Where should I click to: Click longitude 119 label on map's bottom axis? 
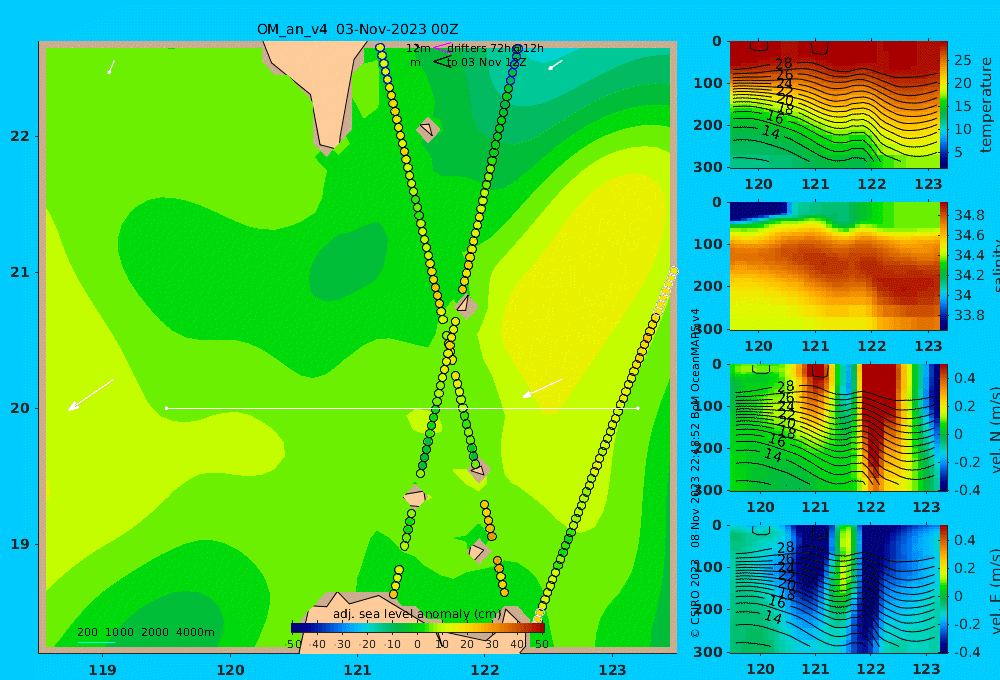click(x=102, y=670)
